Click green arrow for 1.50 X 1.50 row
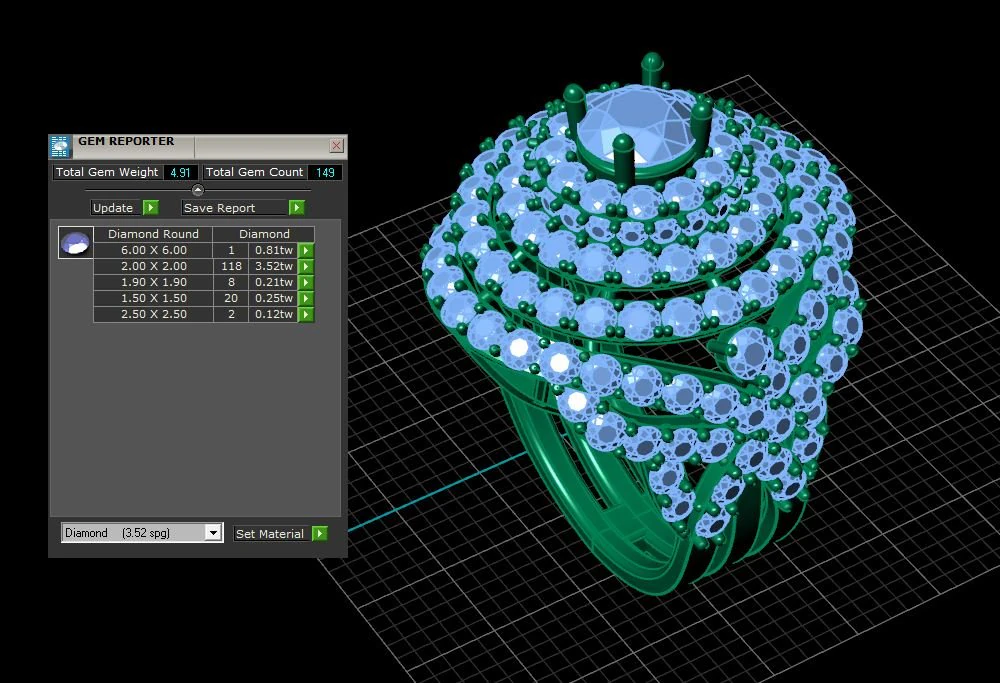1000x683 pixels. [x=306, y=298]
